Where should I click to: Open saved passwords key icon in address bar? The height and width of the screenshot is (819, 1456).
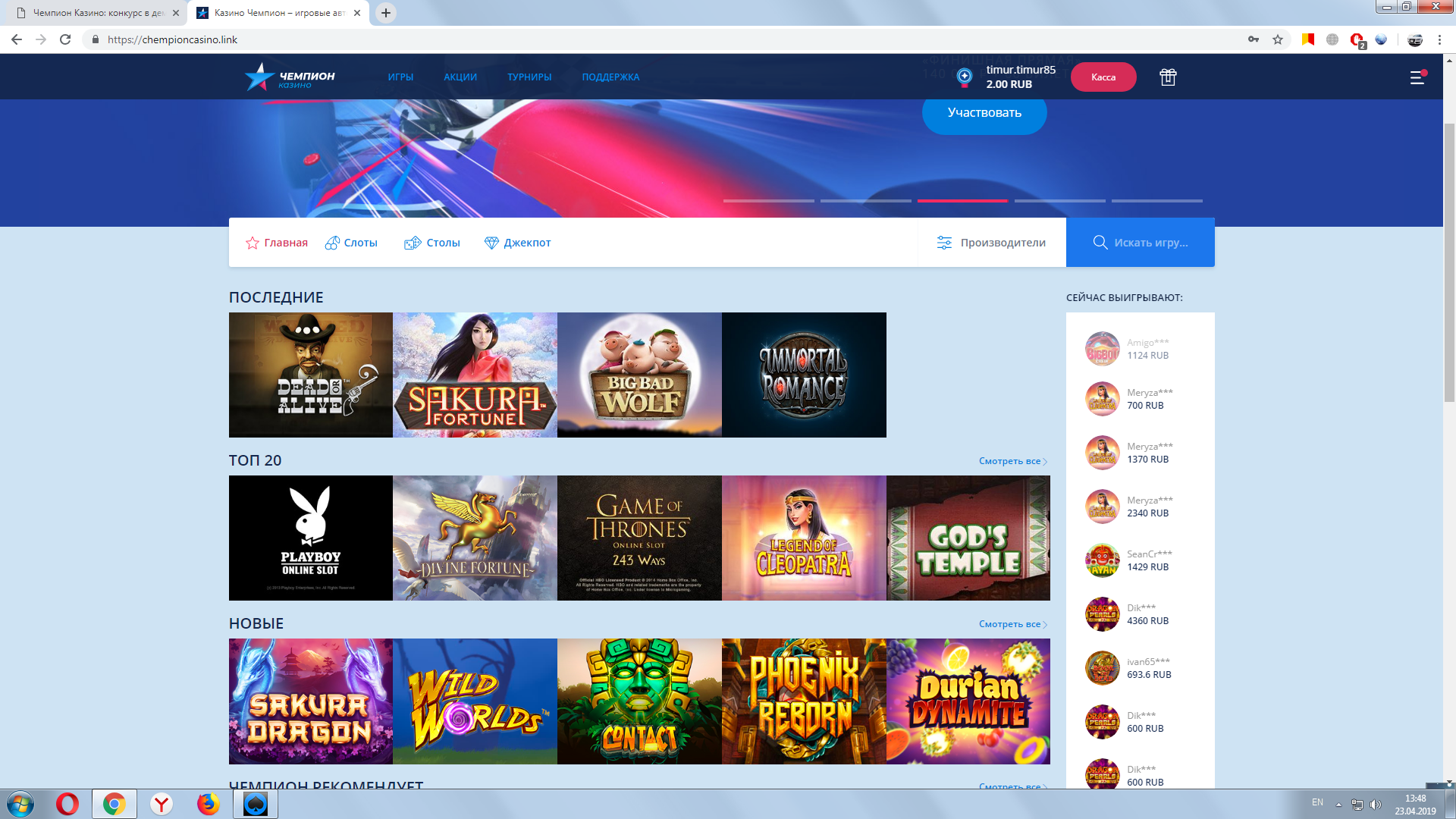(x=1254, y=39)
